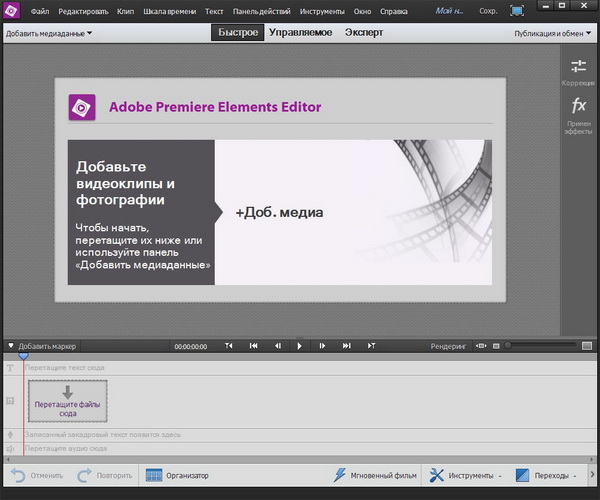Click the +Доб. медиа link

tap(279, 212)
